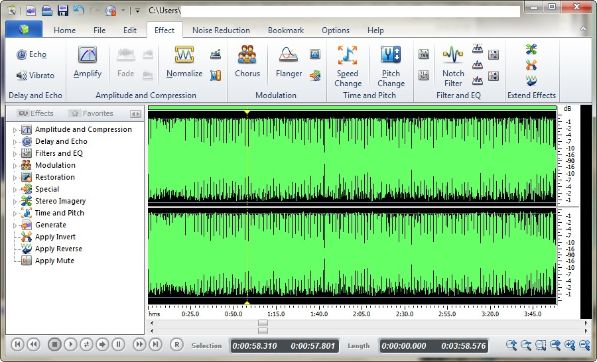Click the top filter icon above Notch Filter's right
Image resolution: width=597 pixels, height=362 pixels.
pos(477,48)
